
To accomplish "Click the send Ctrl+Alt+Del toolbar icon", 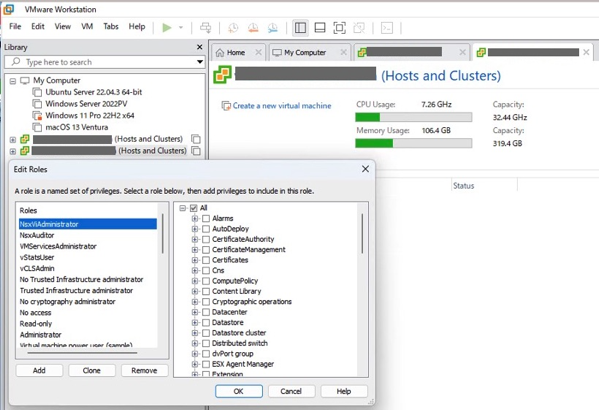I will (206, 28).
